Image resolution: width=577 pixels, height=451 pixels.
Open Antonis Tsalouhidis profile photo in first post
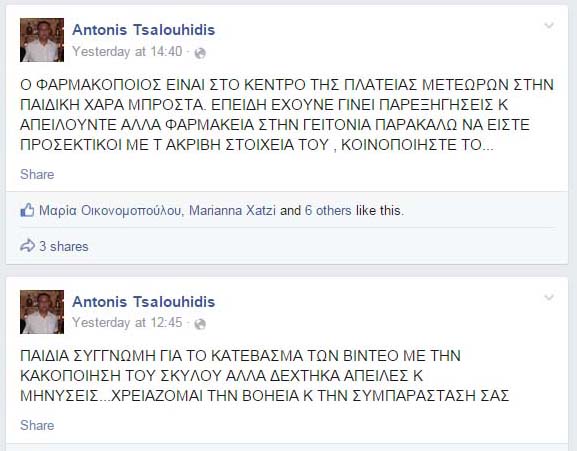tap(42, 40)
